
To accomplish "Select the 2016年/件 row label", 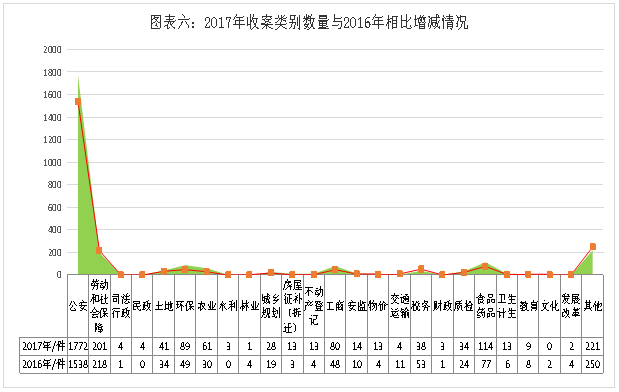I will [43, 364].
